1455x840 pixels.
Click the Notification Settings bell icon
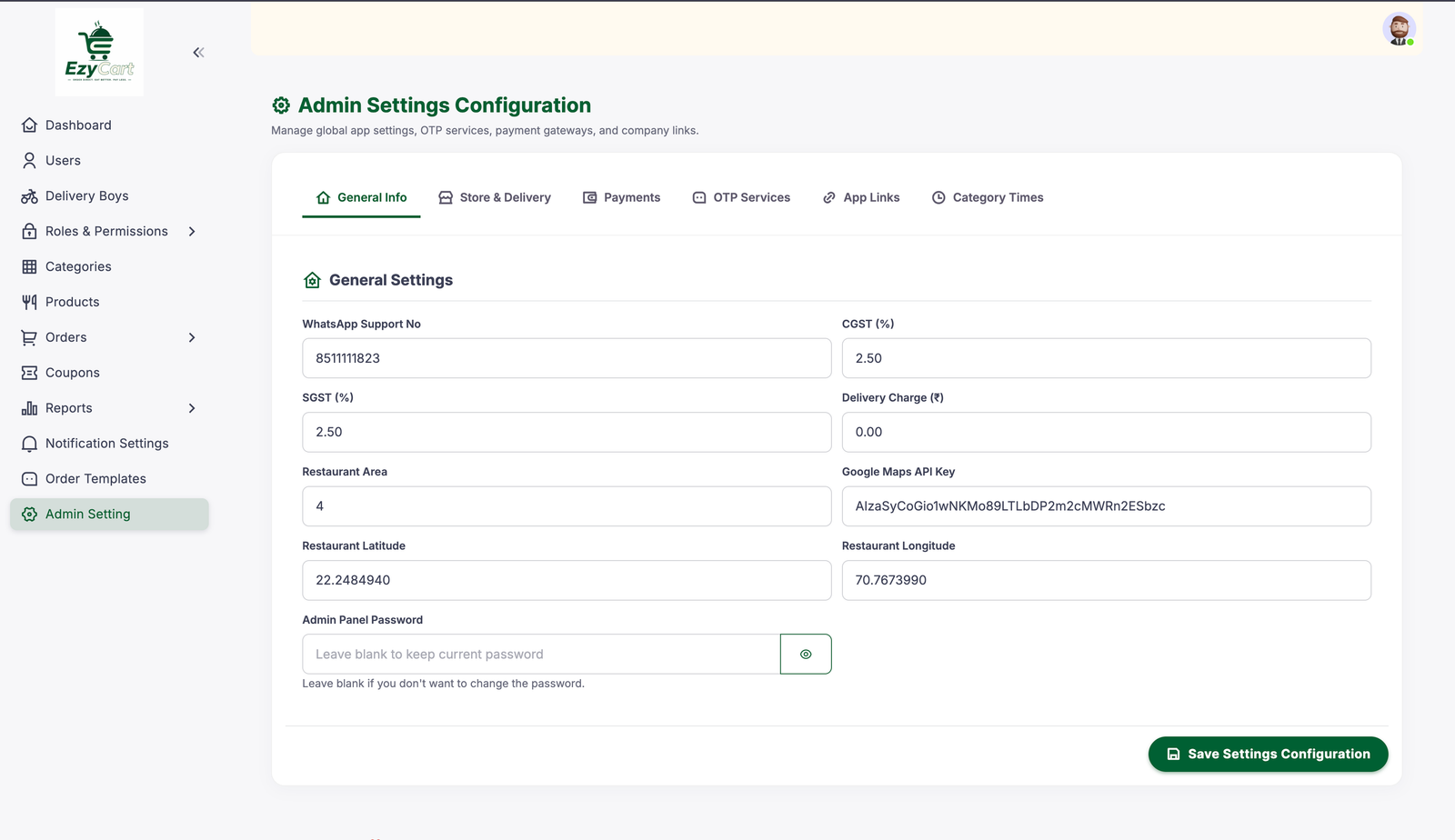29,444
